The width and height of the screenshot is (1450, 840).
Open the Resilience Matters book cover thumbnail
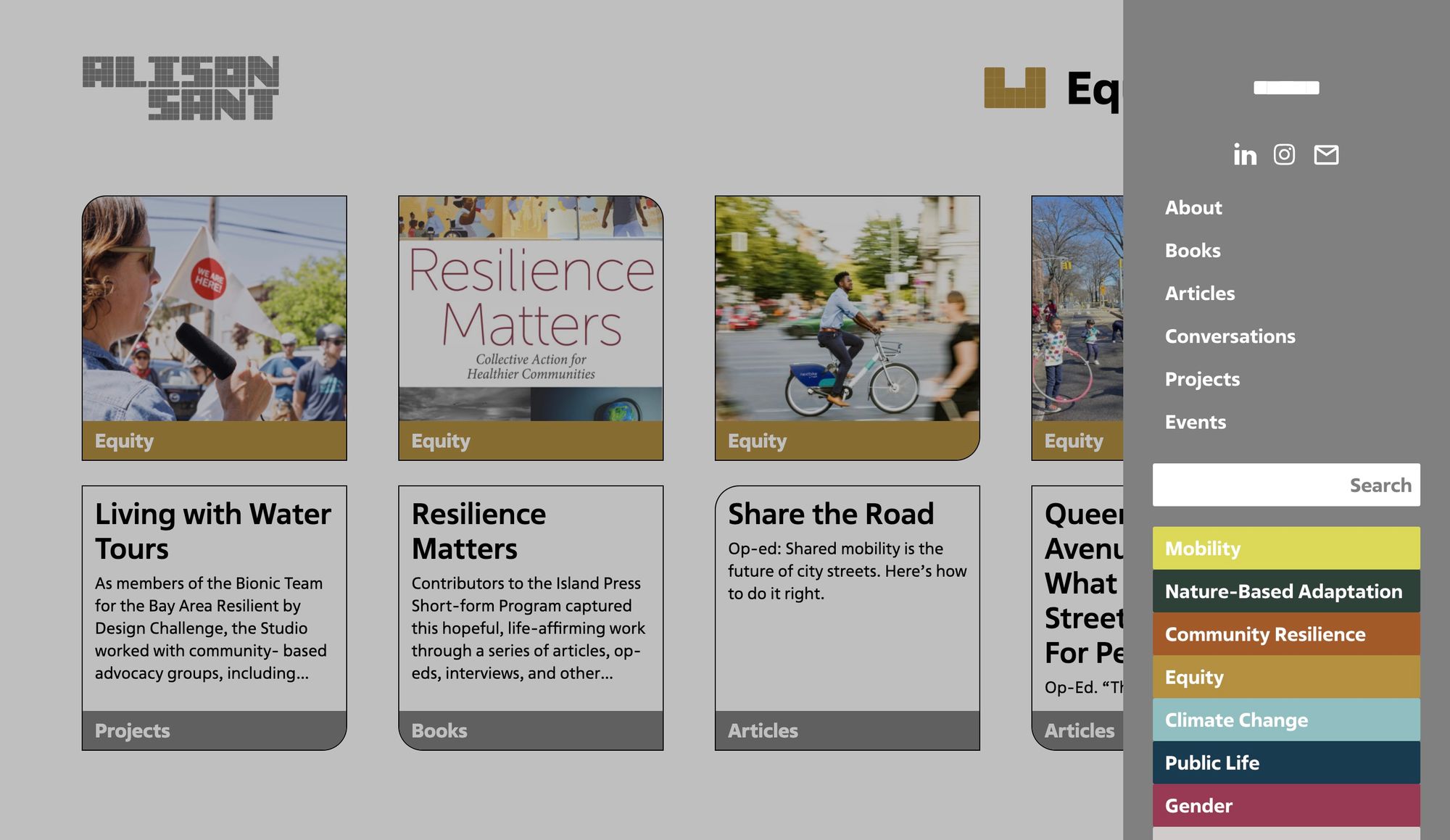tap(531, 309)
